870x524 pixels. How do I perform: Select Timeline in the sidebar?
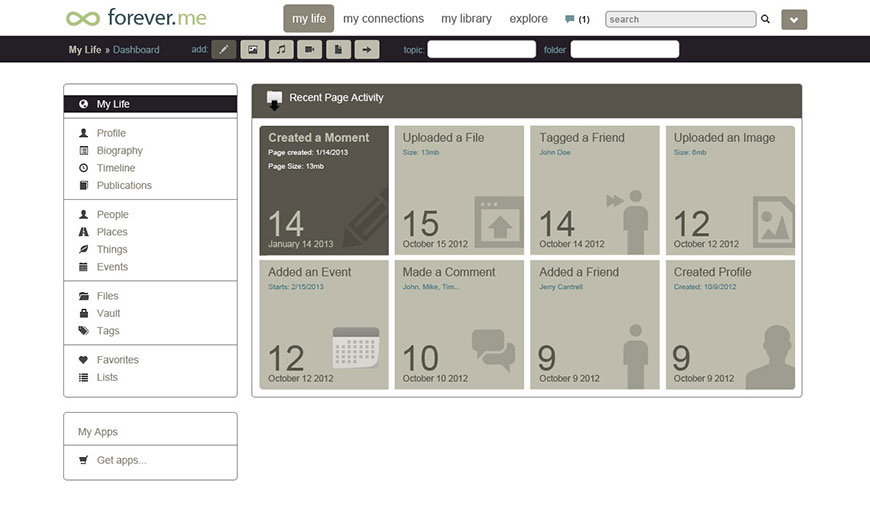pos(115,168)
